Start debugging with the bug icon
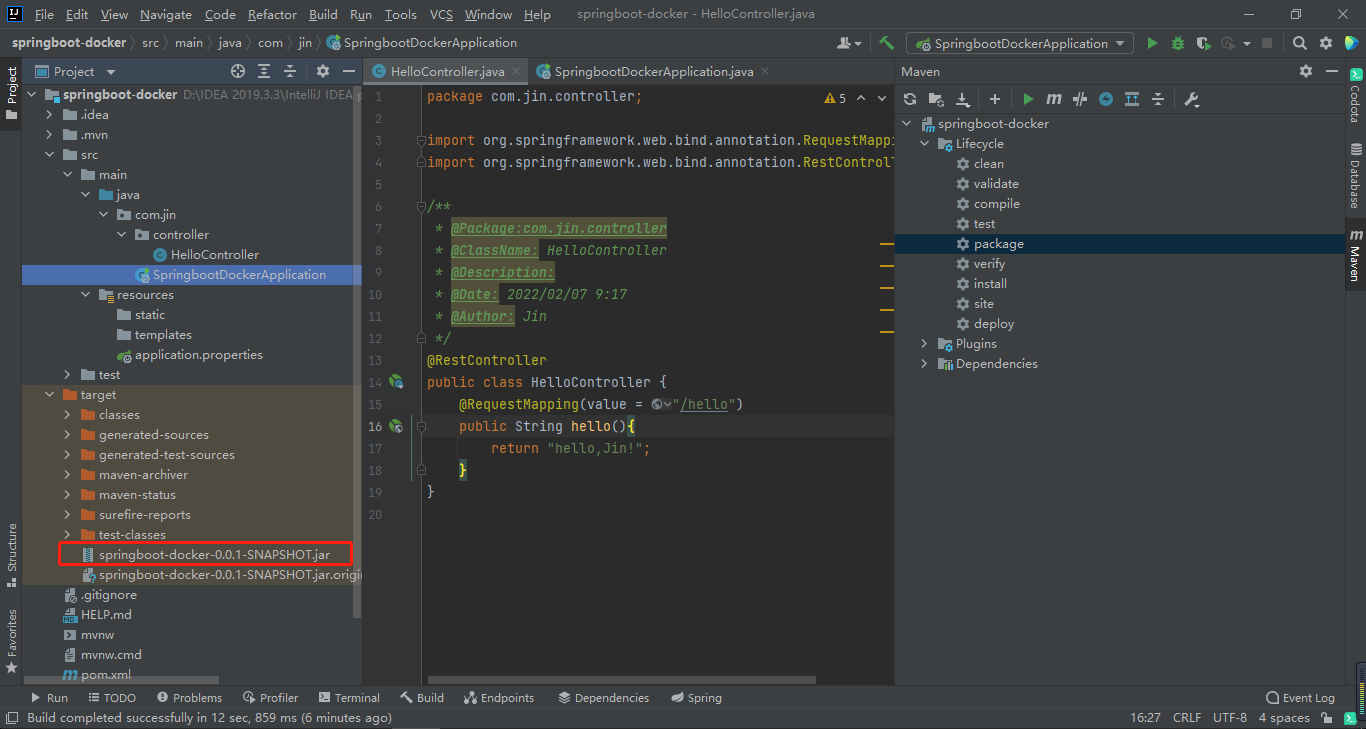The height and width of the screenshot is (729, 1366). coord(1178,43)
